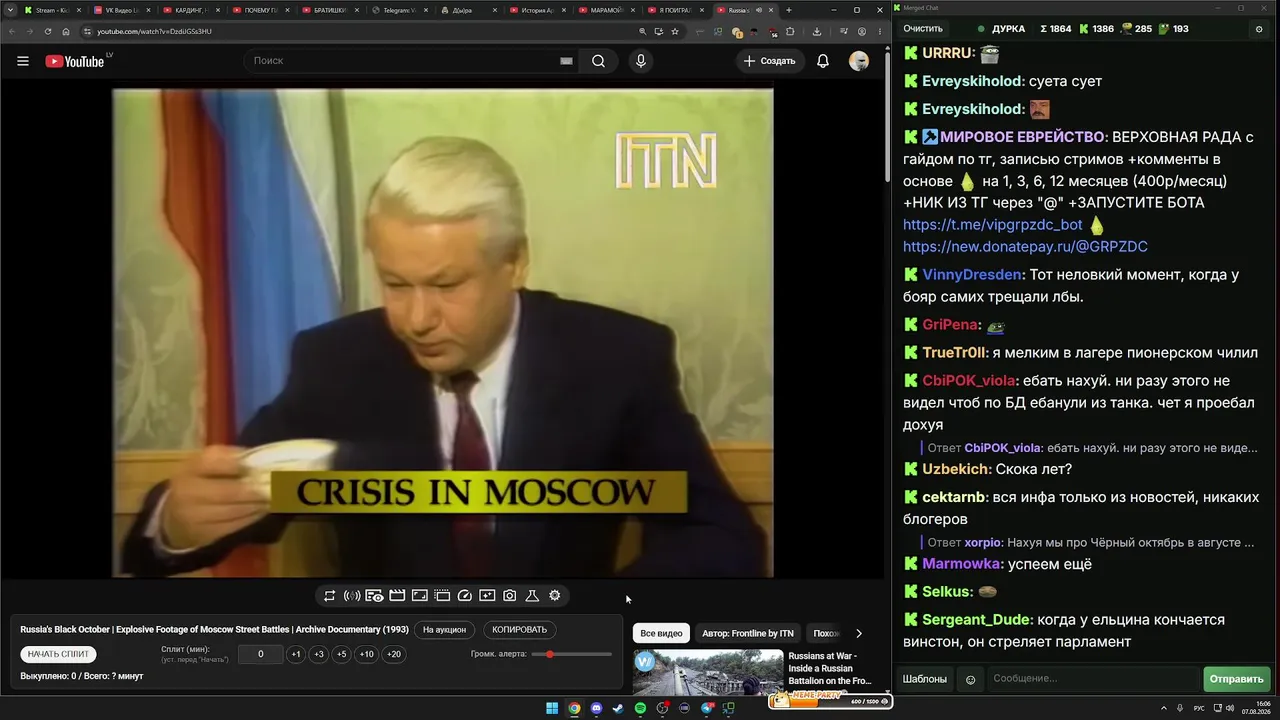This screenshot has height=720, width=1280.
Task: Switch to the КАРДИНГ tab
Action: tap(190, 10)
